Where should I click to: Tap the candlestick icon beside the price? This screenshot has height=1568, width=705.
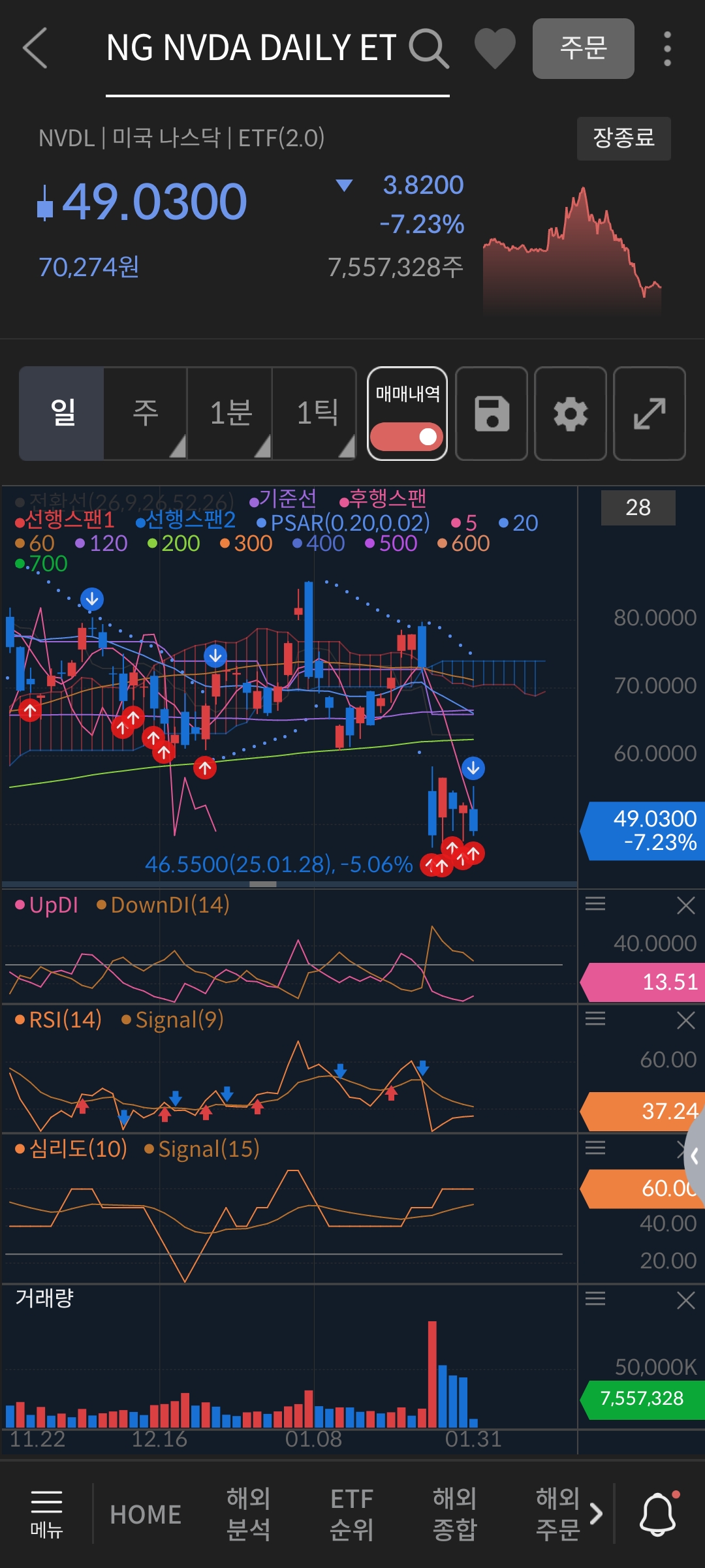pyautogui.click(x=44, y=203)
